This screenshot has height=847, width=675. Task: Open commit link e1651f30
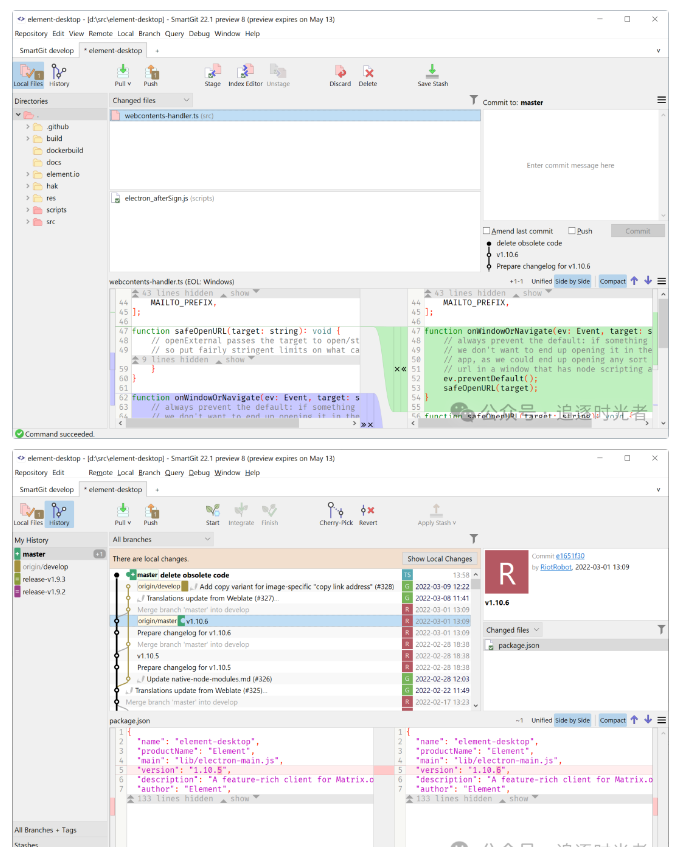570,556
